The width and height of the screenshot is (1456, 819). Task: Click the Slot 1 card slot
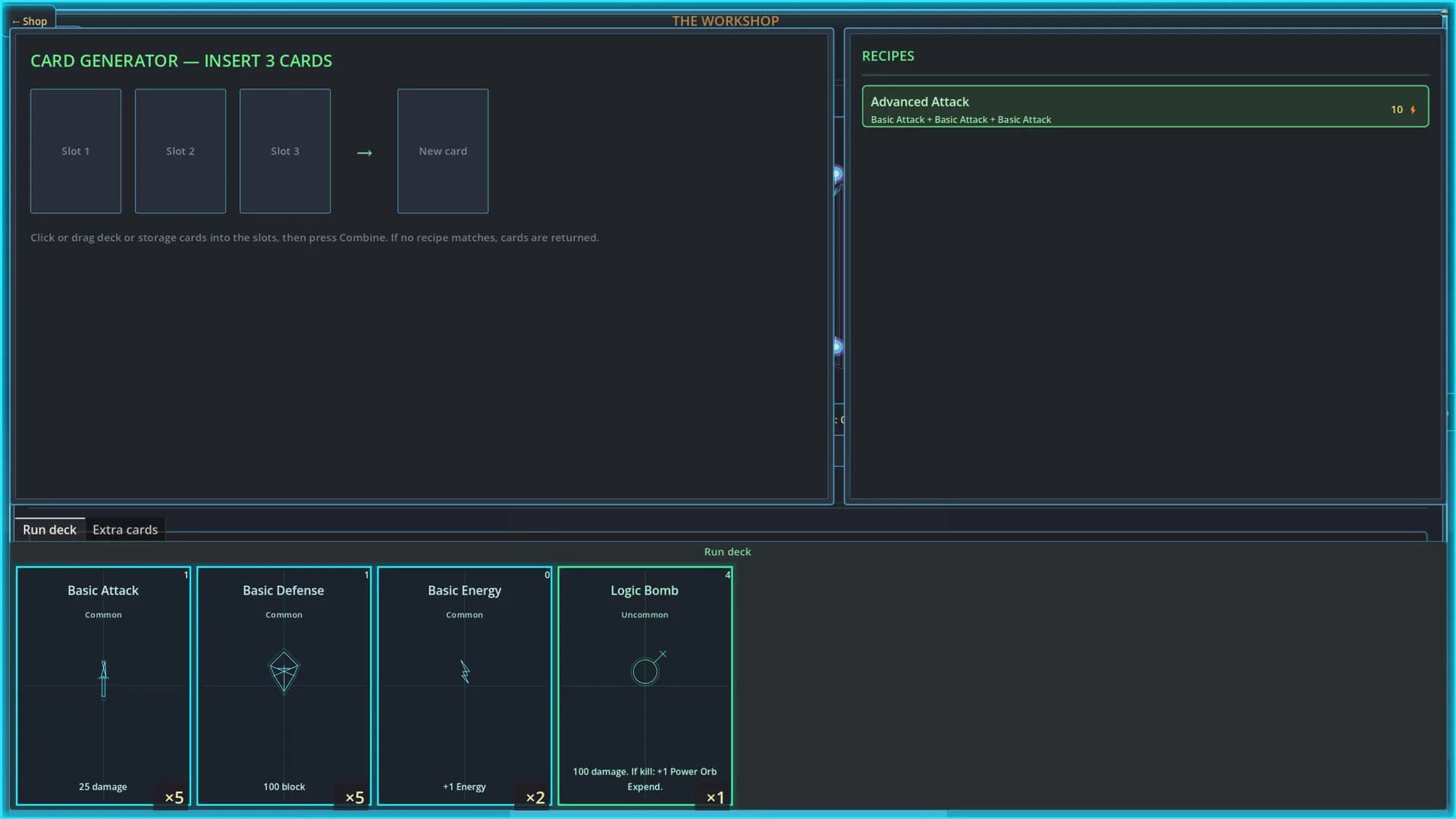point(76,151)
